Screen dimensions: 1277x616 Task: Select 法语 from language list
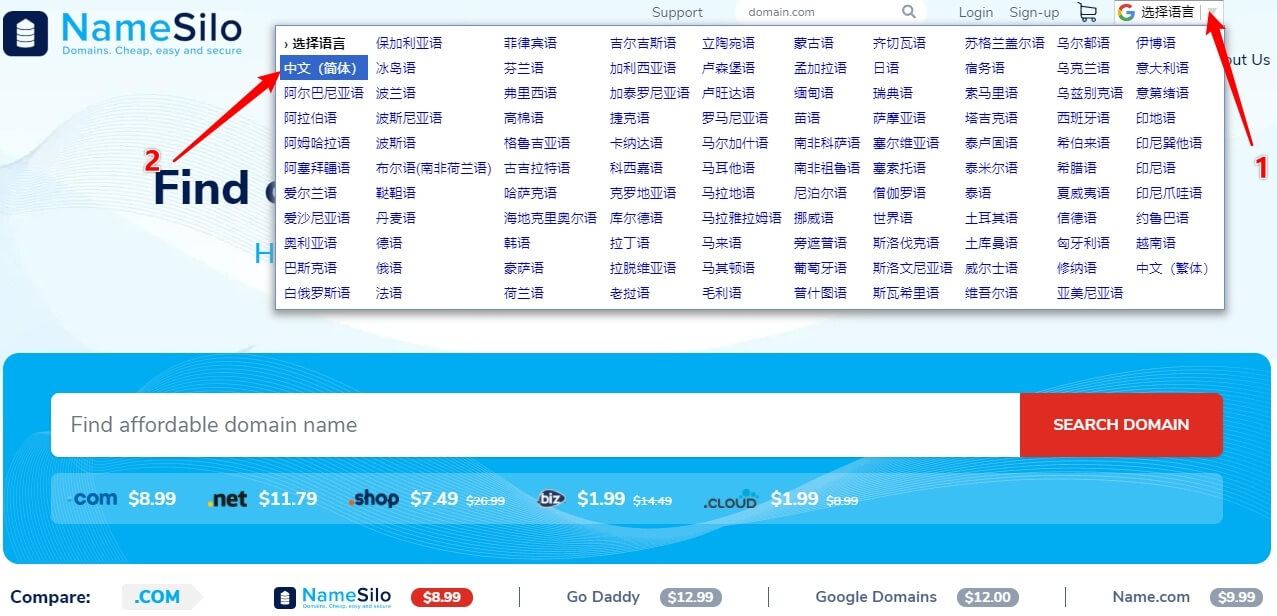pyautogui.click(x=389, y=293)
